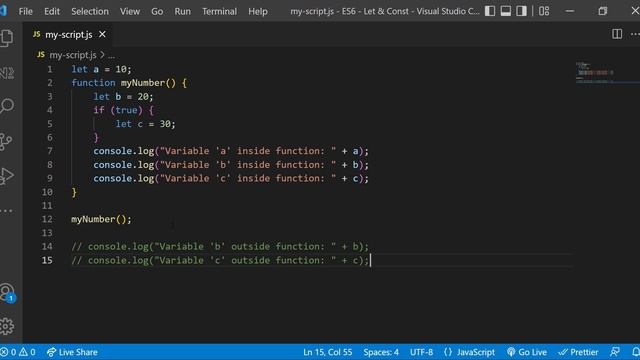
Task: Click Ln 15, Col 55 position indicator
Action: click(x=327, y=352)
